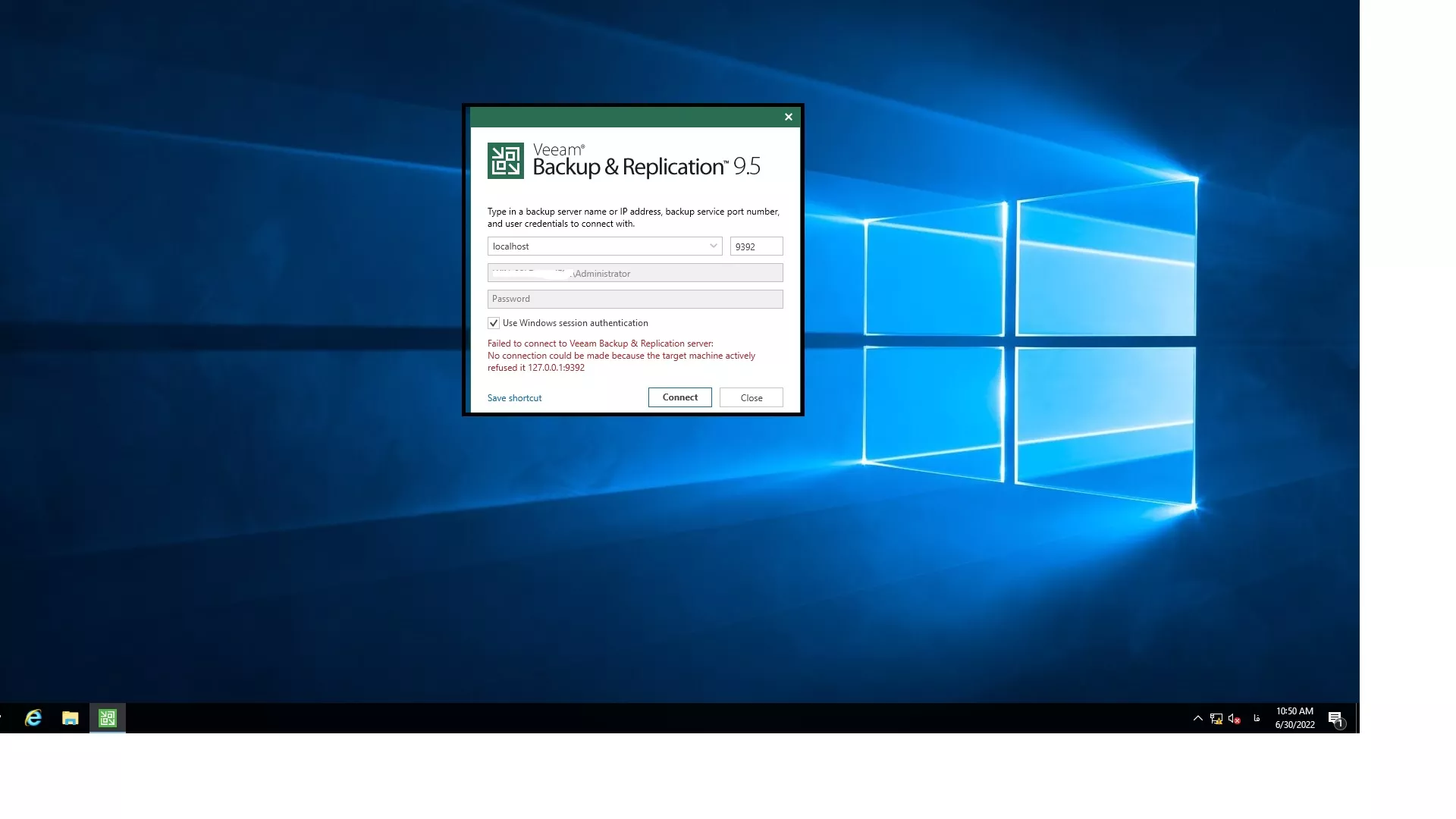The width and height of the screenshot is (1456, 819).
Task: Uncheck Use Windows session authentication
Action: tap(494, 323)
